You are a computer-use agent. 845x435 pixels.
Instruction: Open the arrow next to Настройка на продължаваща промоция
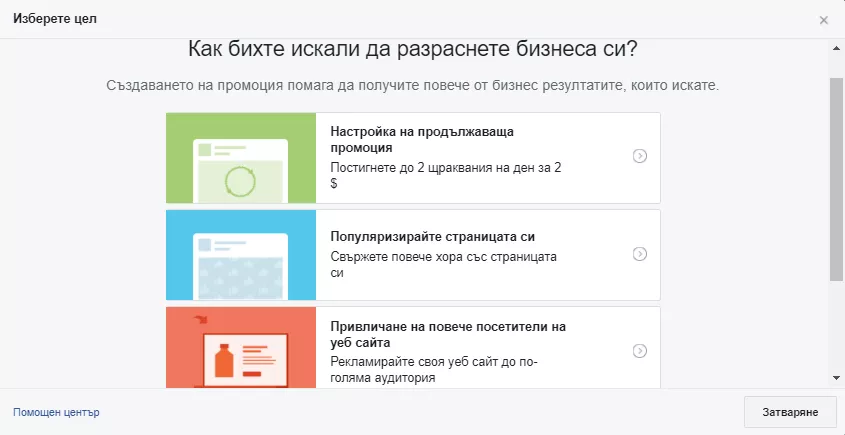(x=640, y=156)
